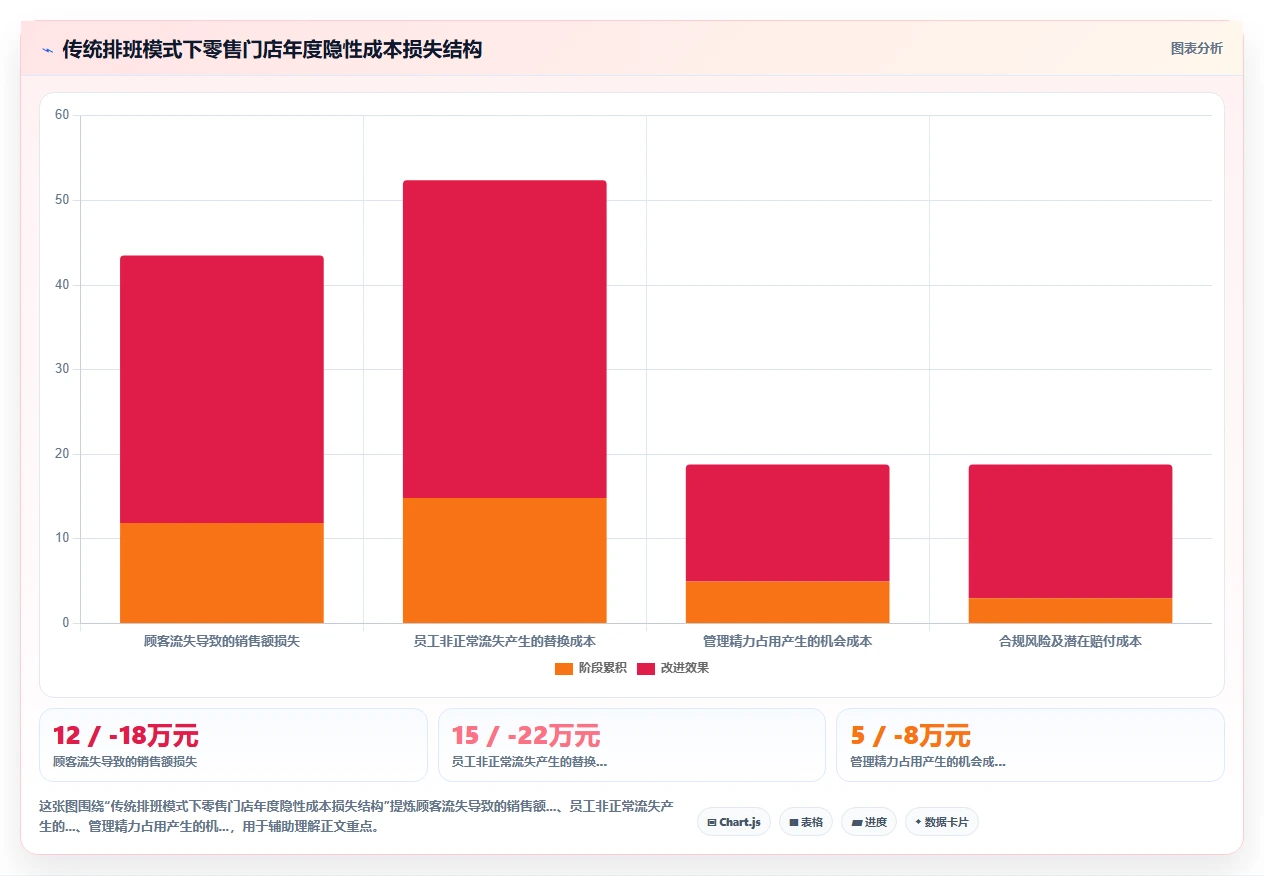Click the red segment of 员工非正常流失产生的替换成本 bar
Screen dimensions: 1264x876
(505, 339)
